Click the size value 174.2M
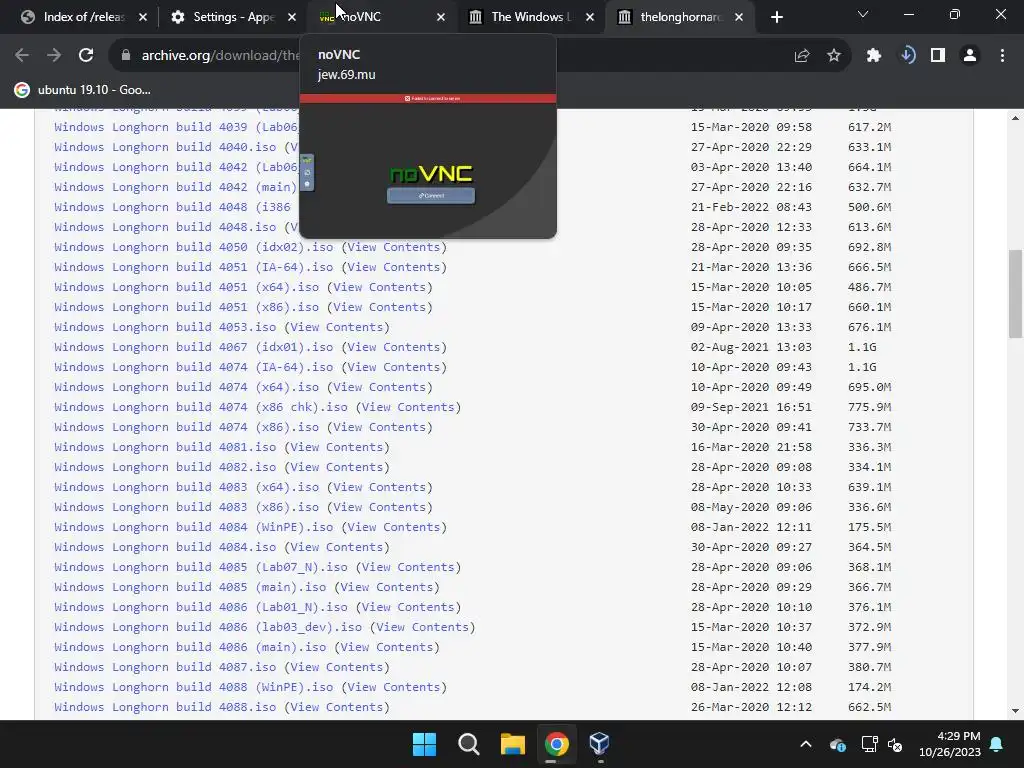Image resolution: width=1024 pixels, height=768 pixels. tap(869, 687)
